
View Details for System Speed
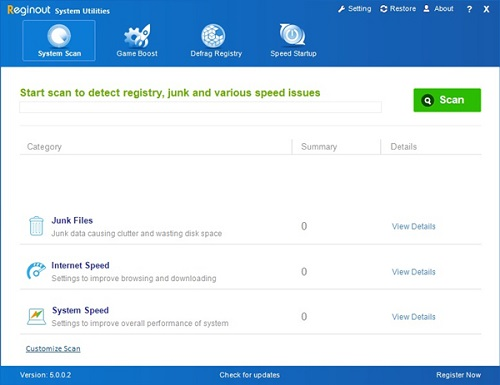click(414, 317)
